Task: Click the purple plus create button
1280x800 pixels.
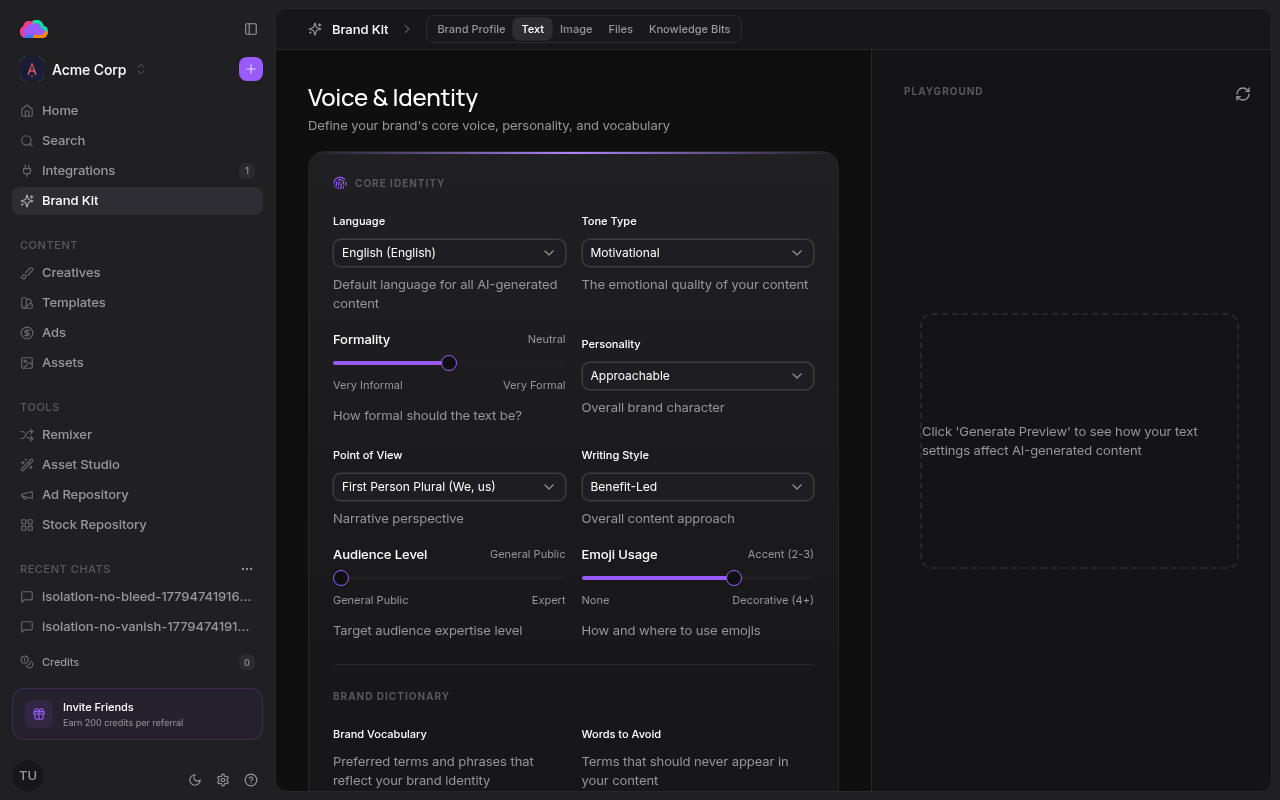Action: click(251, 69)
